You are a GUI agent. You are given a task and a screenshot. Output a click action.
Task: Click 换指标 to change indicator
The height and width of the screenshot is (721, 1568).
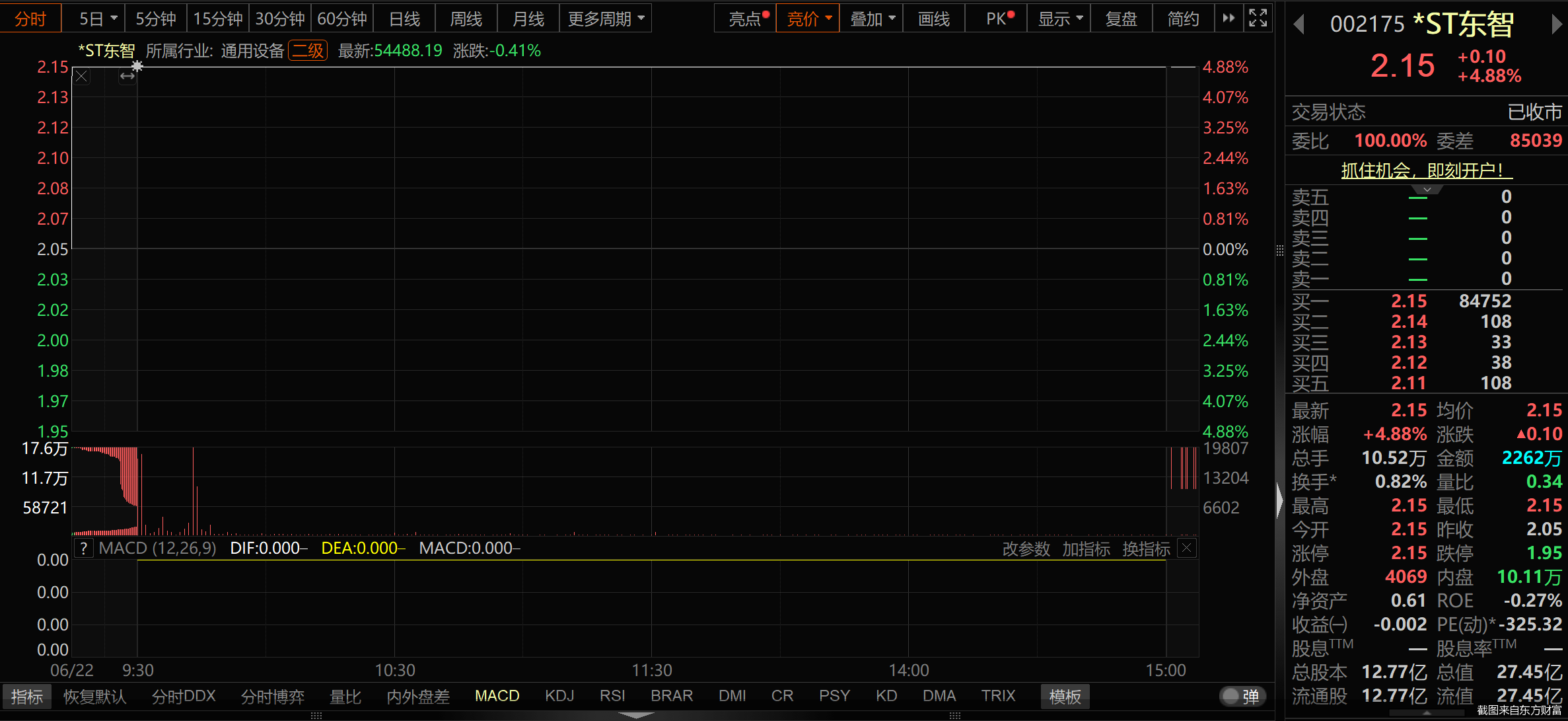click(1146, 549)
